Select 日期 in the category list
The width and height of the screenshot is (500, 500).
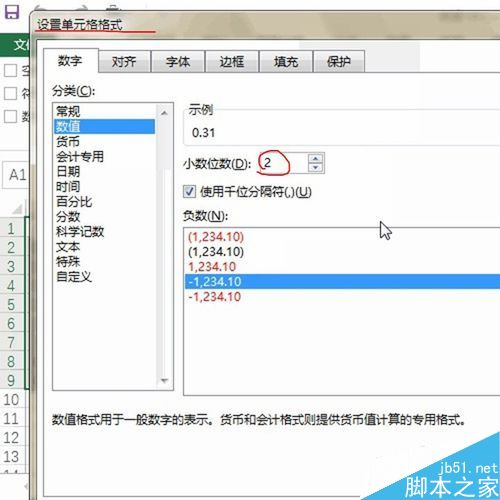[104, 171]
